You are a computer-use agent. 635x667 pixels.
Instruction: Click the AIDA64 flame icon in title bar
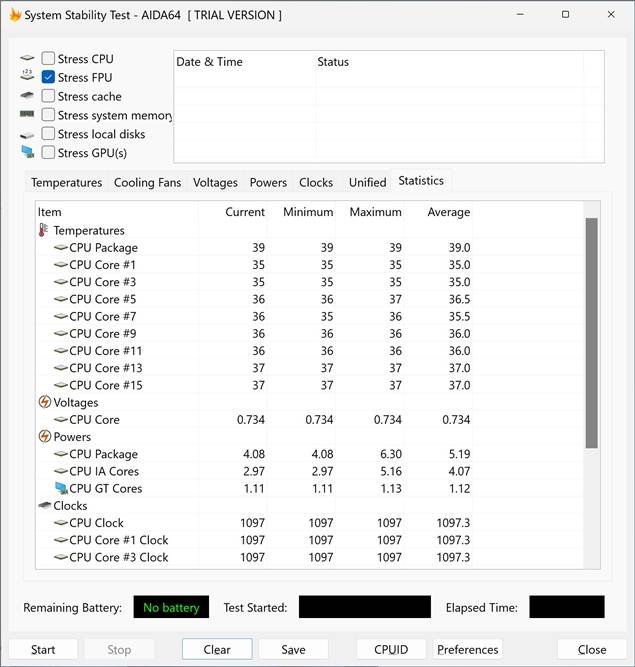pos(14,15)
